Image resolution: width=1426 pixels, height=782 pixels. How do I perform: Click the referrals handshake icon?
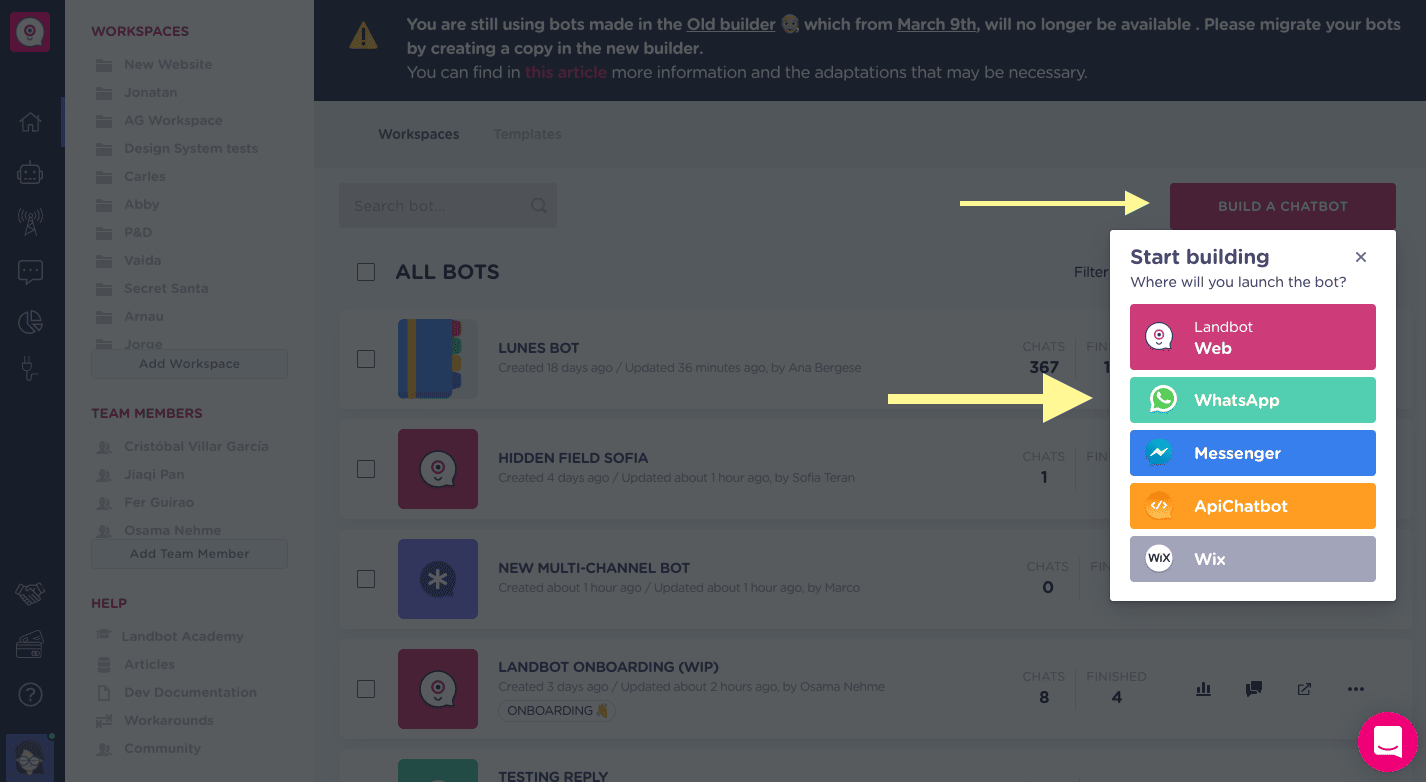[30, 592]
